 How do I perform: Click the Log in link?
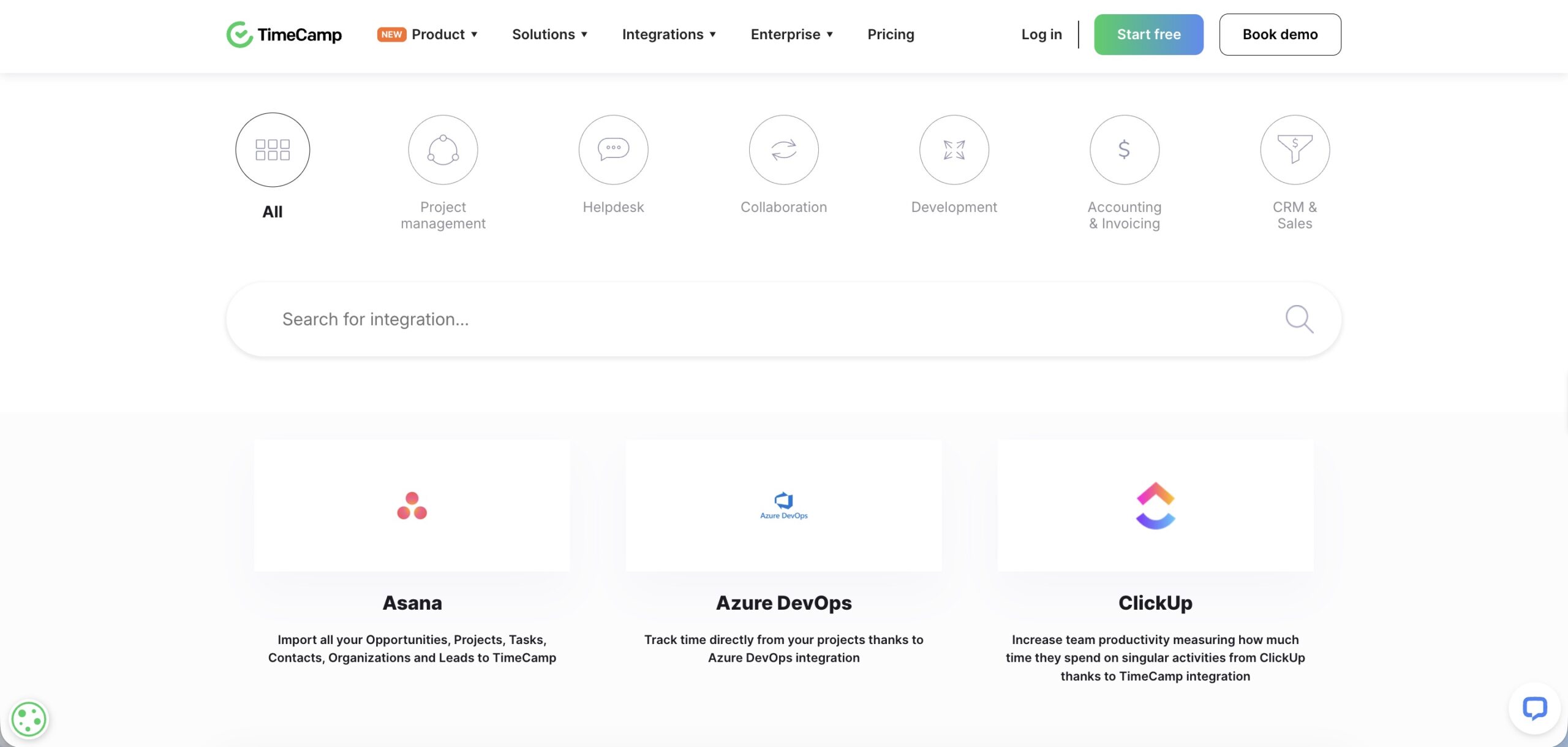click(1041, 34)
